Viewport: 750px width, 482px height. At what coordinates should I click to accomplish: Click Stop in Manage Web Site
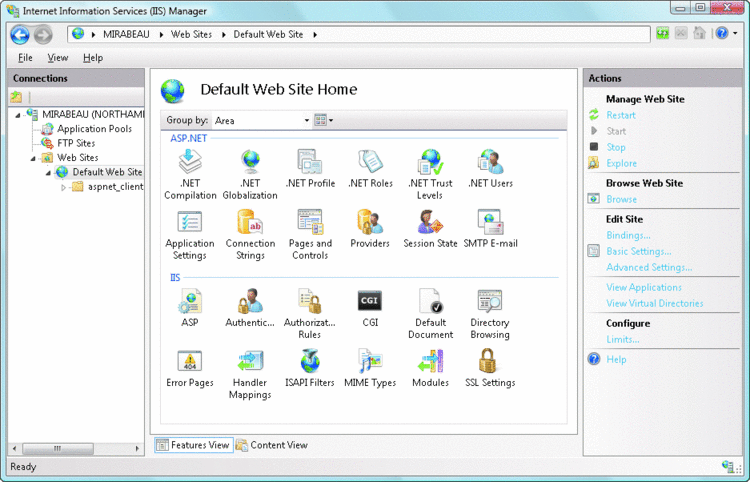click(x=616, y=147)
